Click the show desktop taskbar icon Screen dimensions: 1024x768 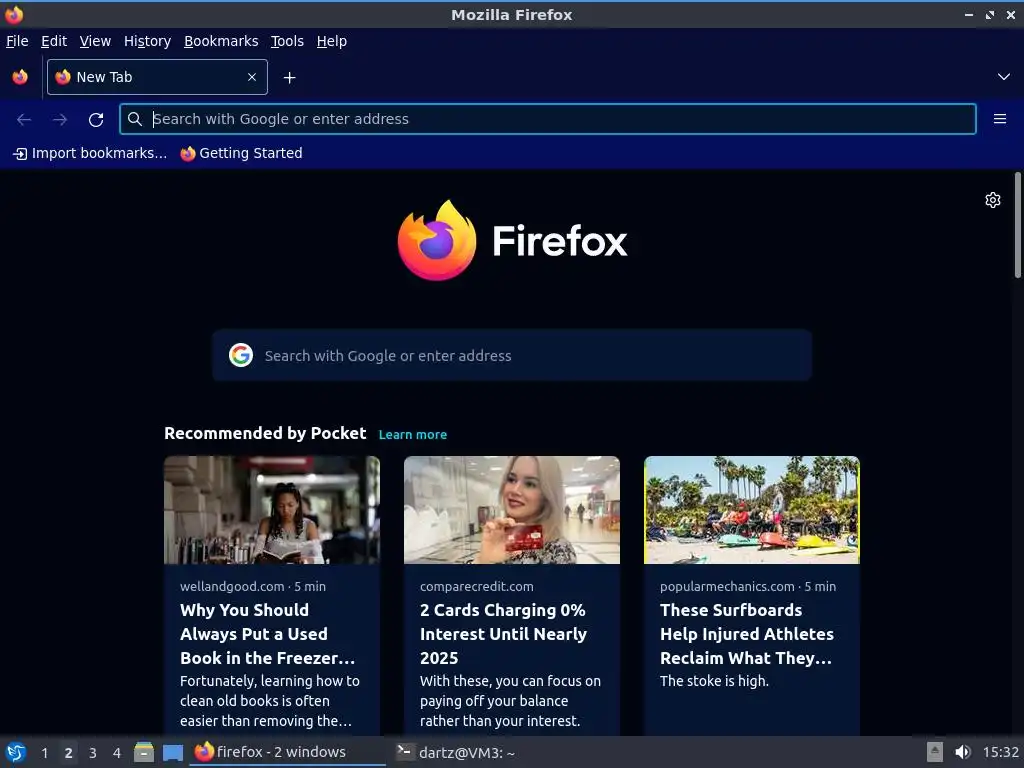pos(173,753)
